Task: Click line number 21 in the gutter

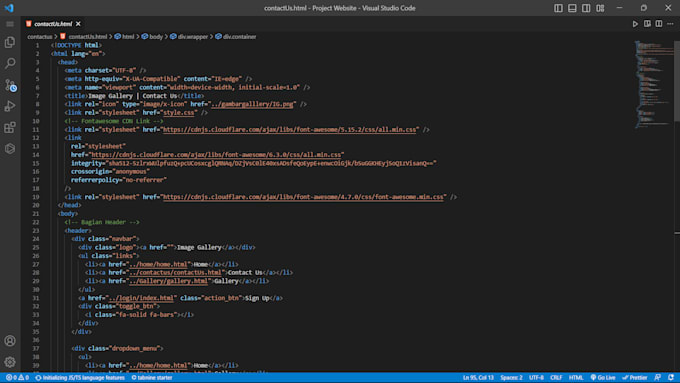Action: pos(36,214)
